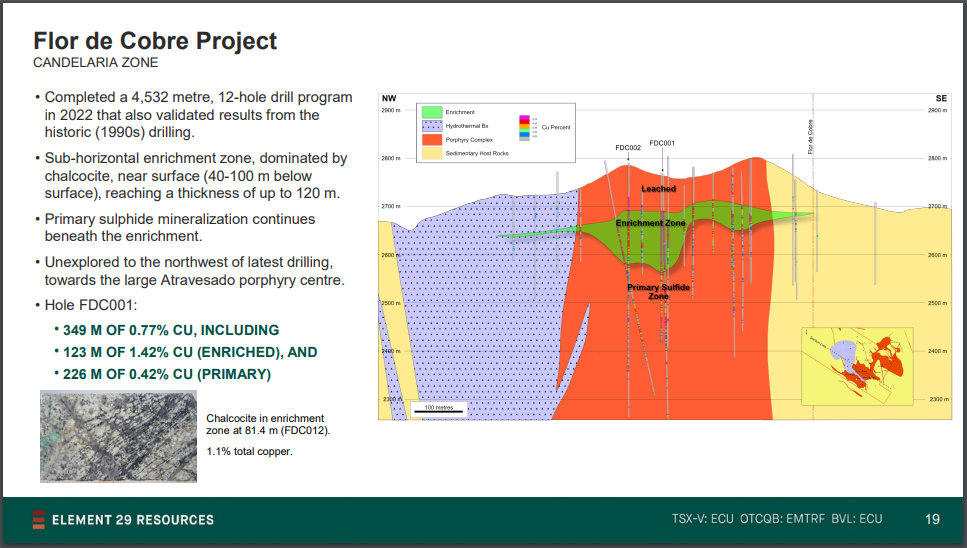This screenshot has height=548, width=967.
Task: Click the '100 metres' scale bar
Action: tap(438, 409)
